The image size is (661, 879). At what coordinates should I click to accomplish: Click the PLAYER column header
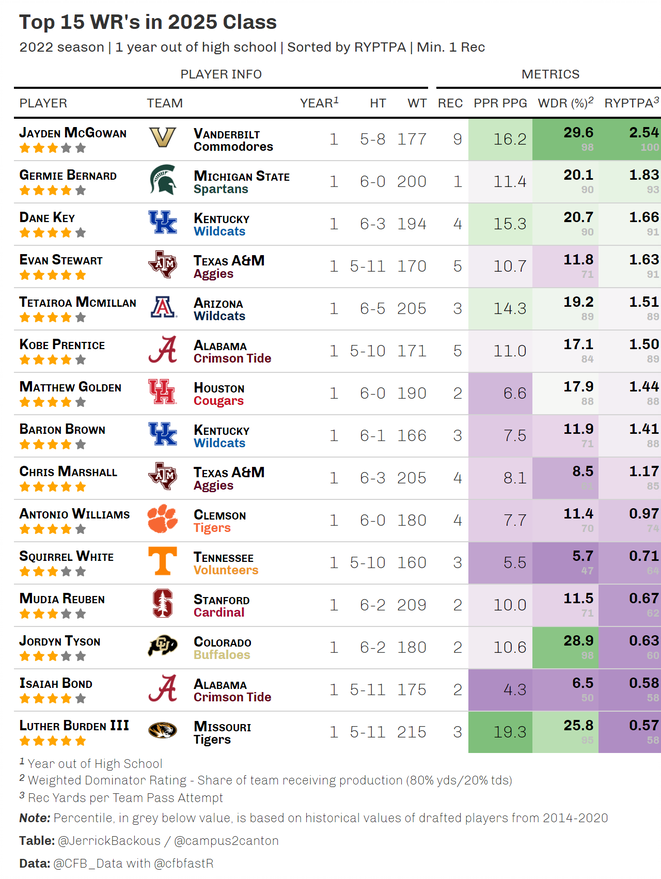click(44, 103)
